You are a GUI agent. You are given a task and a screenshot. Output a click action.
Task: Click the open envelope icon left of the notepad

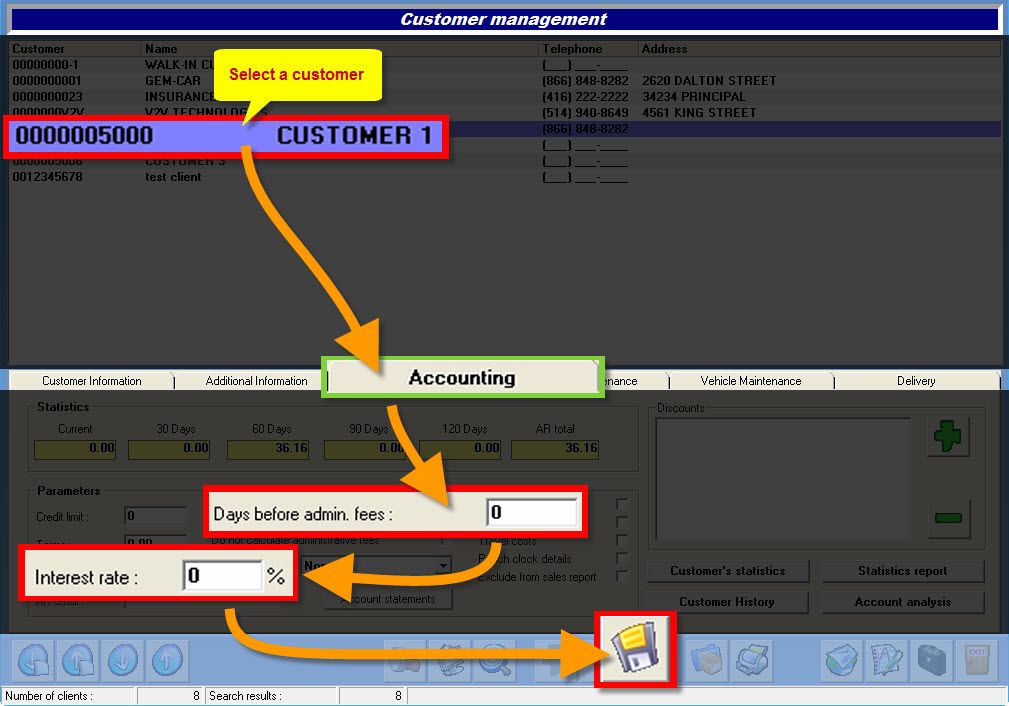tap(841, 660)
